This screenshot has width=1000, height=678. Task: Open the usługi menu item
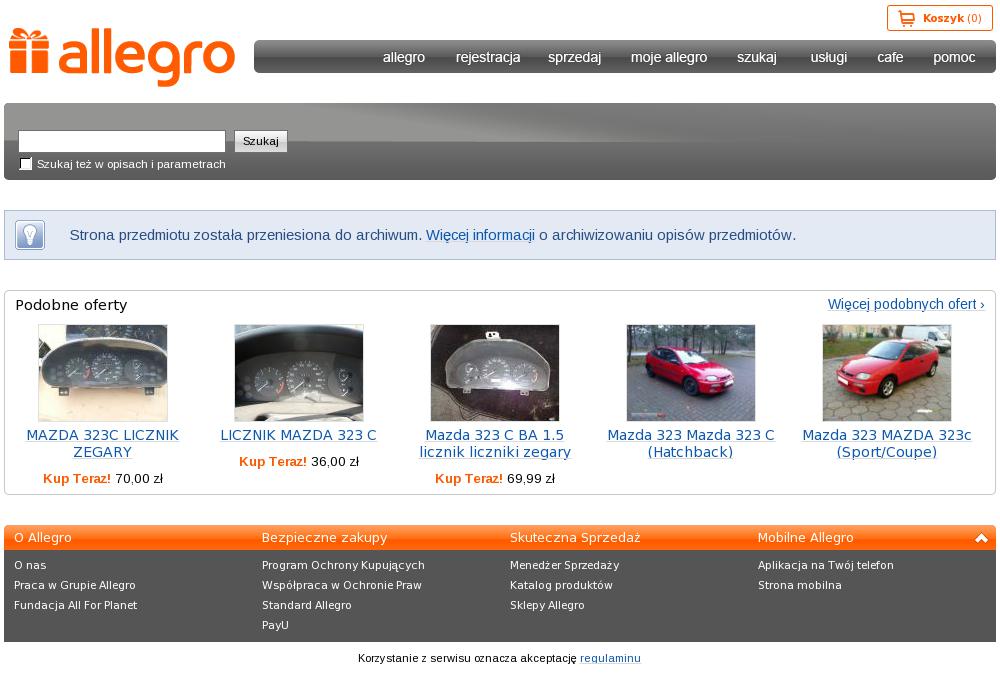click(828, 57)
